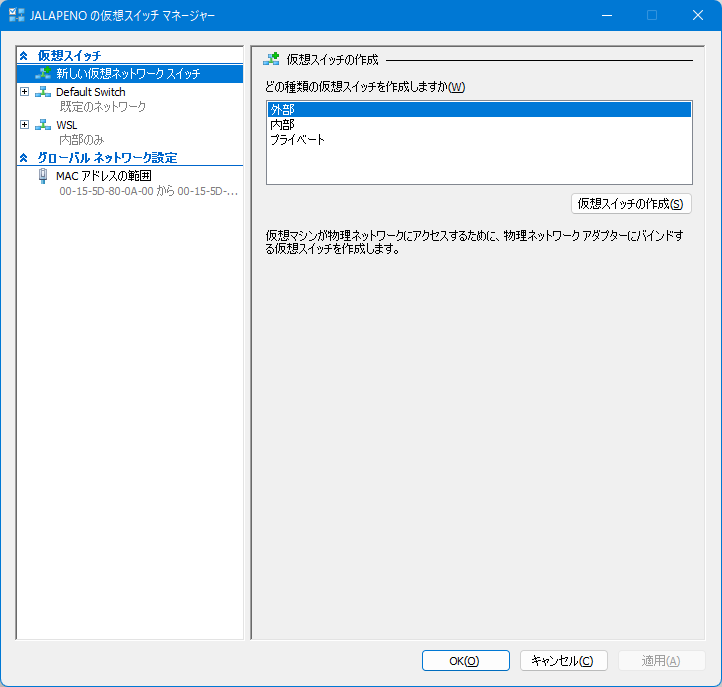Click the 既定のネットワーク subtitle text
The image size is (722, 687).
pos(103,107)
